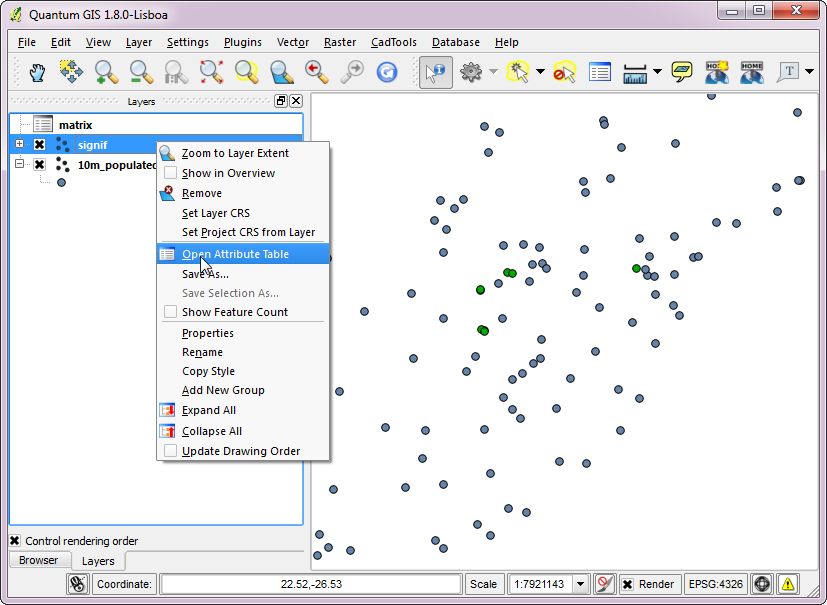Click the stop map rendering icon
This screenshot has height=605, width=827.
coord(604,584)
